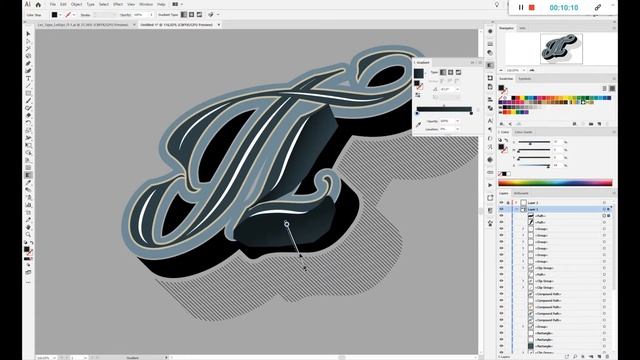640x360 pixels.
Task: Click the K slider in Color panel
Action: click(x=534, y=165)
